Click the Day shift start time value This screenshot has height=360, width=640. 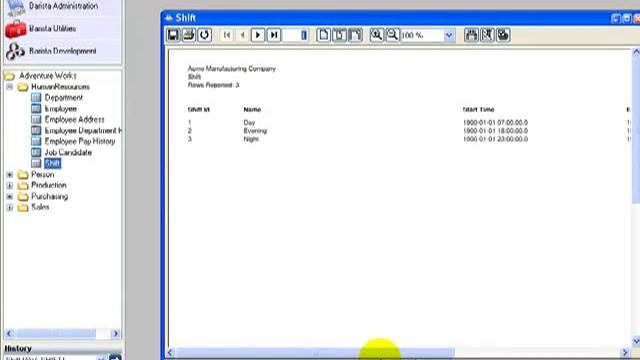coord(495,122)
